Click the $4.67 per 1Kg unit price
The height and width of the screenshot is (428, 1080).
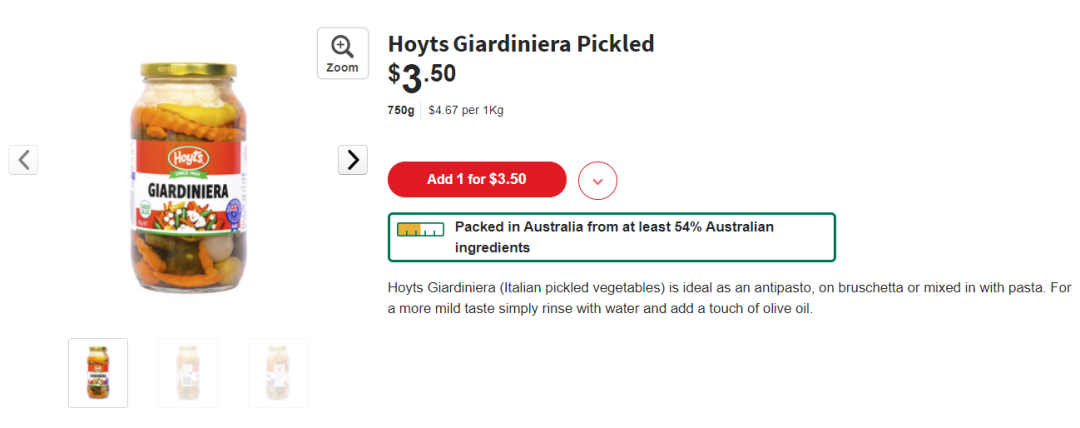[x=466, y=110]
